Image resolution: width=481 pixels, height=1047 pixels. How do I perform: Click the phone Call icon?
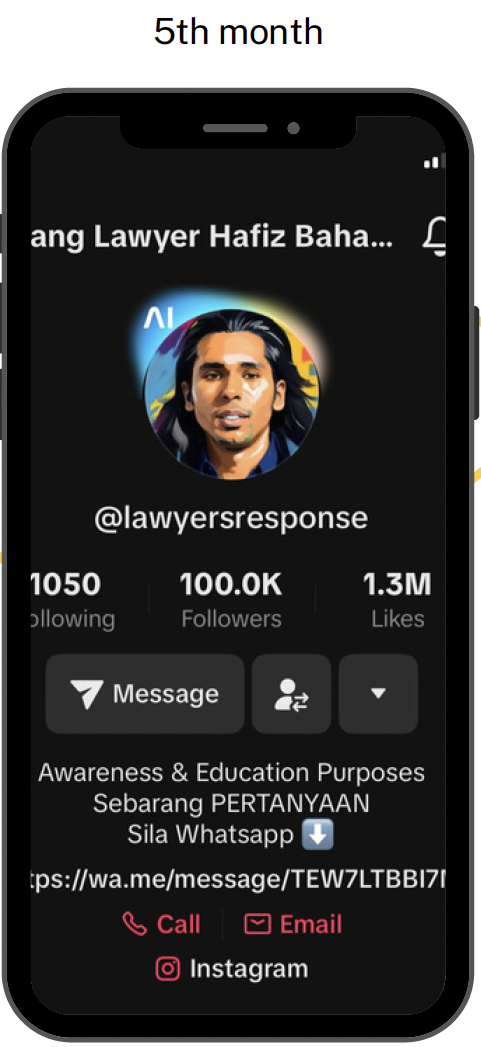click(134, 924)
